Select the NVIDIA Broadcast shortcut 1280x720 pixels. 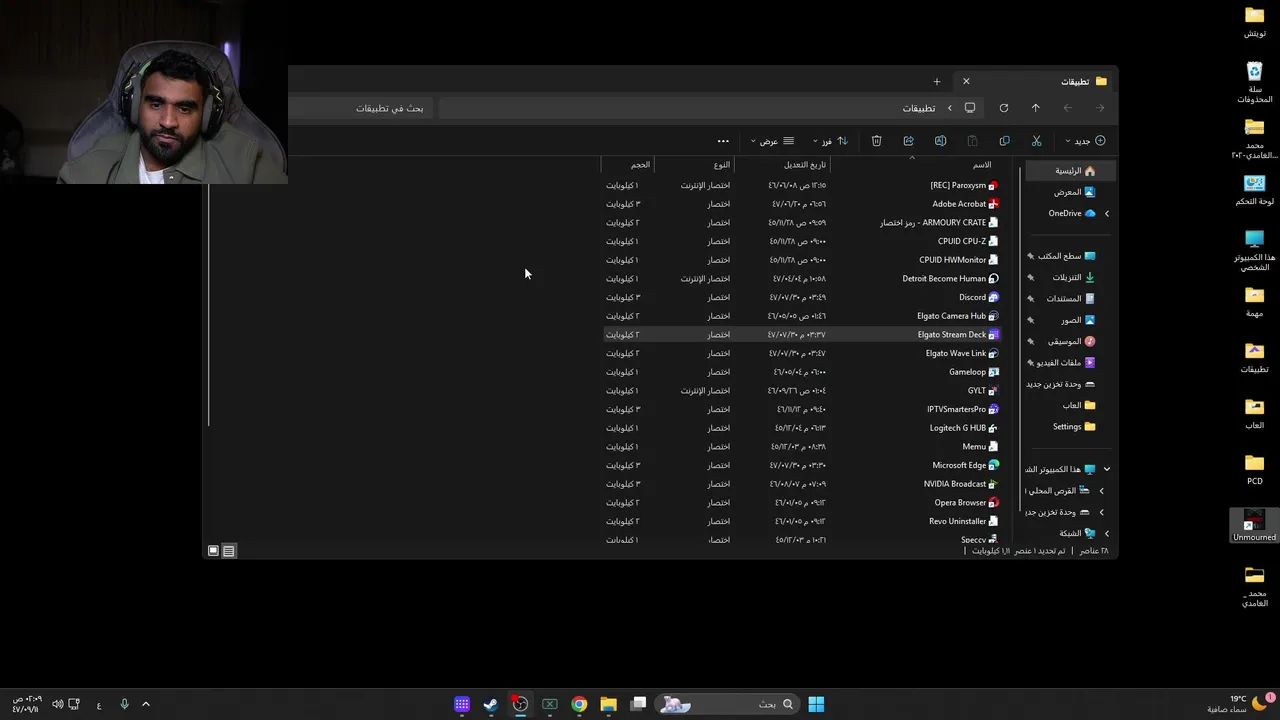(961, 484)
